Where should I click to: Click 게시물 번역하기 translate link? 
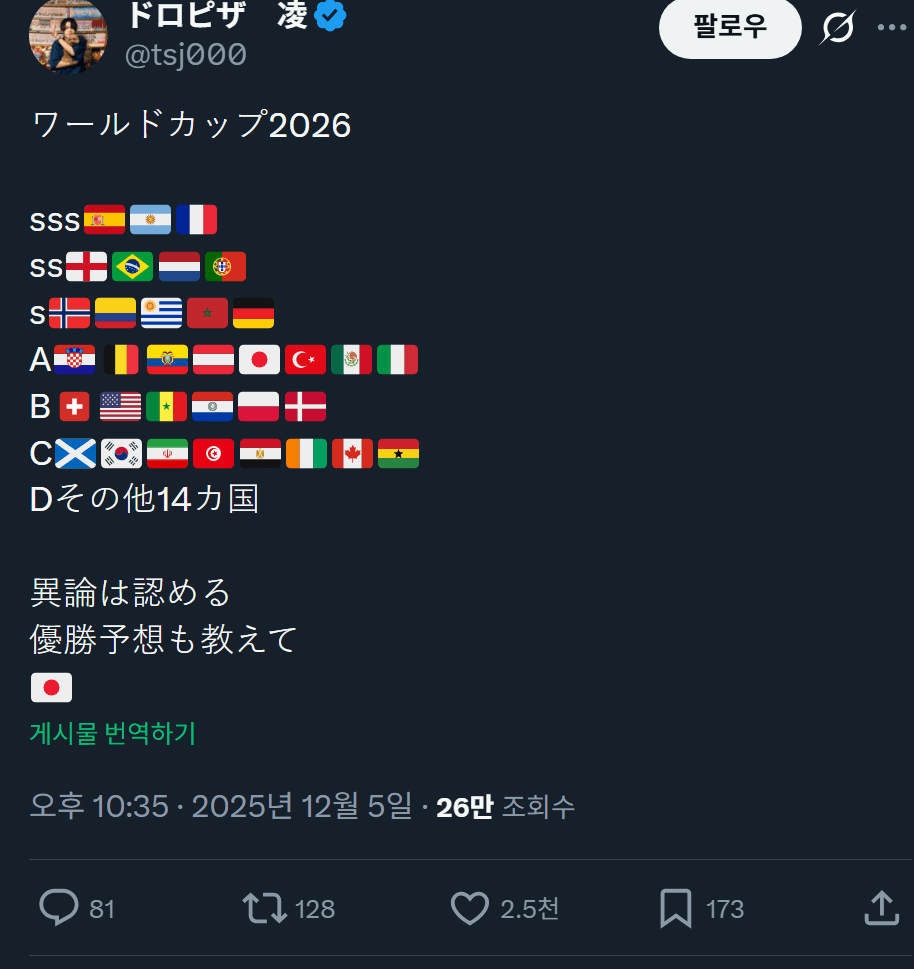pos(112,734)
